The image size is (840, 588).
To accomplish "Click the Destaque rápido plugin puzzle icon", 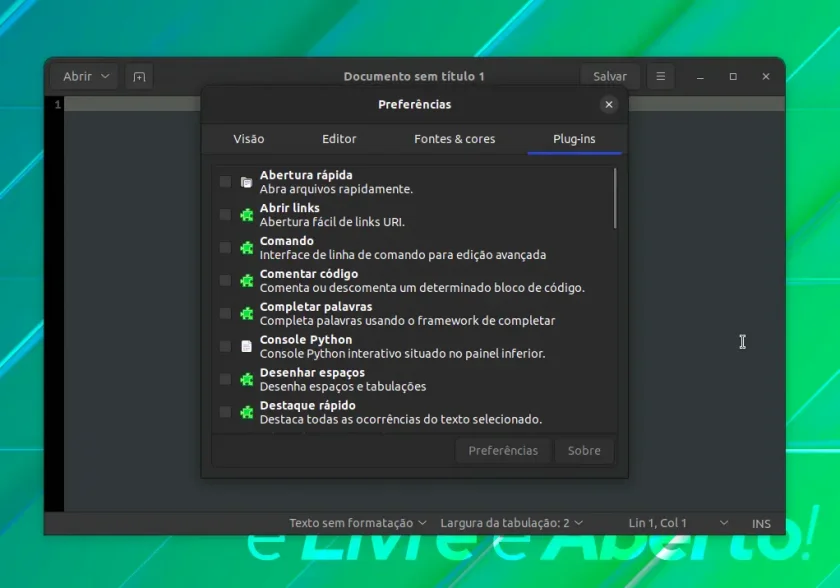I will [246, 412].
